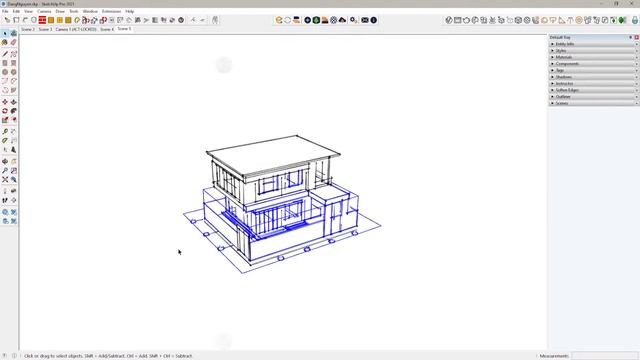This screenshot has width=640, height=360.
Task: Select the Freehand tool
Action: point(13,54)
